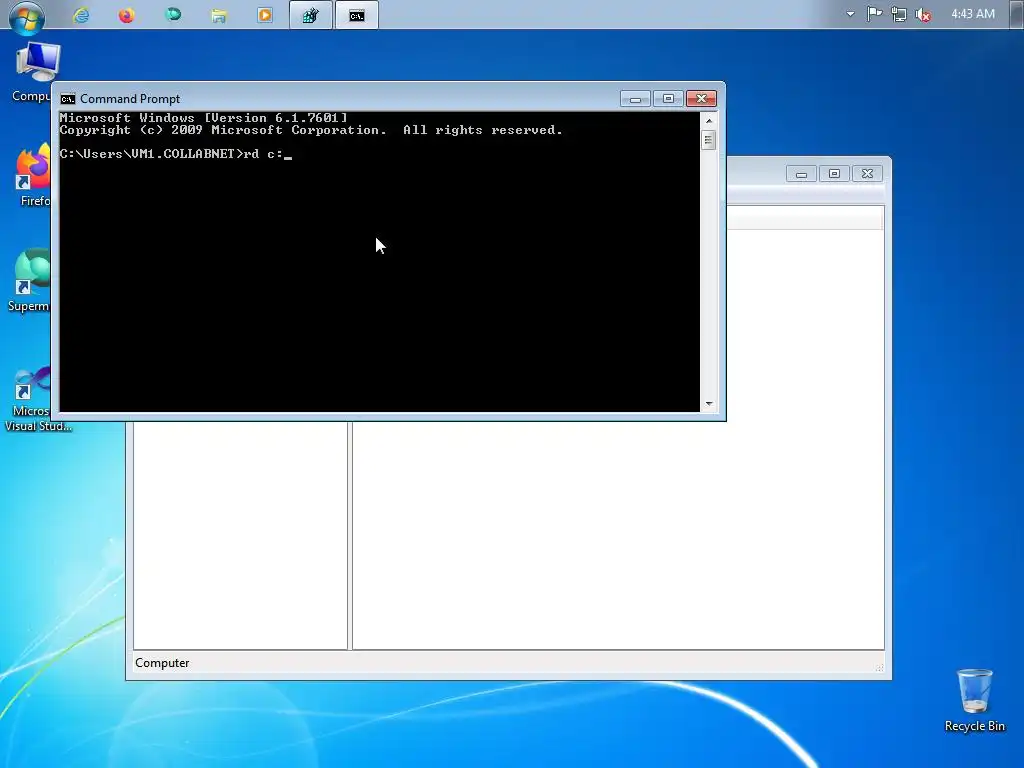Open the 4:43 AM clock

pyautogui.click(x=972, y=14)
